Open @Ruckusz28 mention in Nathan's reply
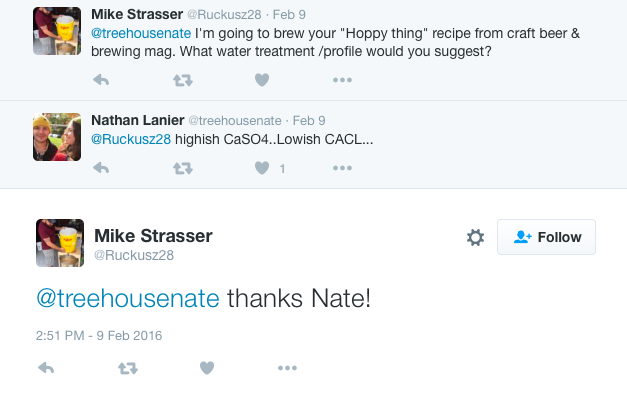 tap(131, 139)
